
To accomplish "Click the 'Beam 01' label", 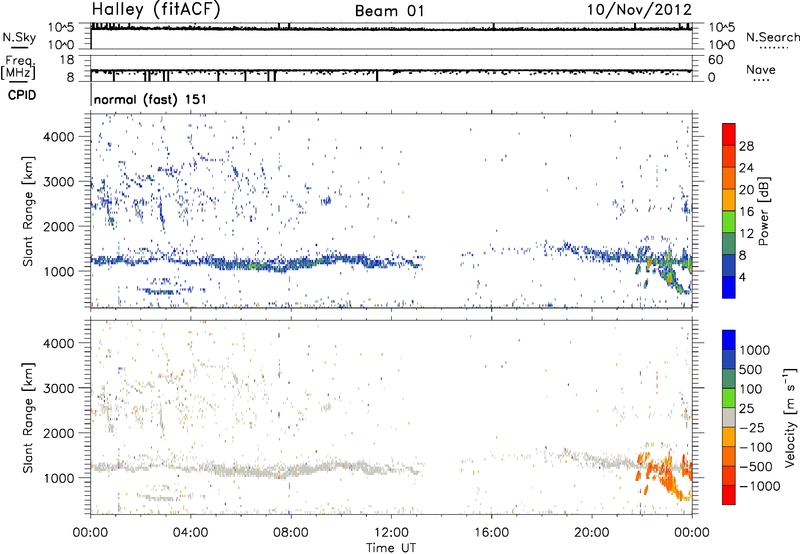I will click(389, 11).
